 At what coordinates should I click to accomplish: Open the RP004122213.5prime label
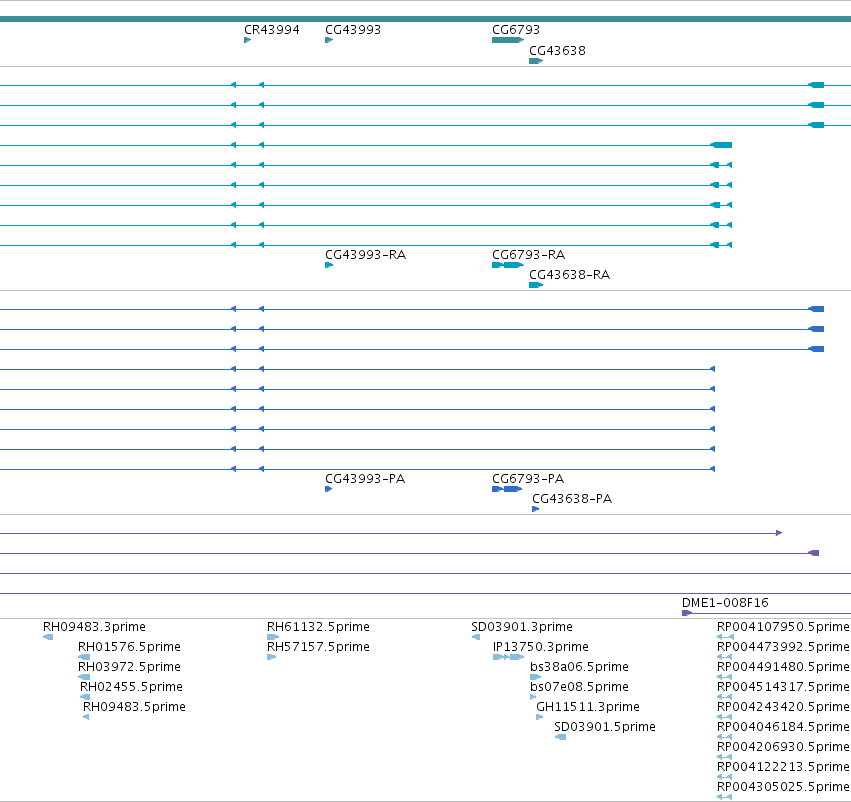coord(783,767)
